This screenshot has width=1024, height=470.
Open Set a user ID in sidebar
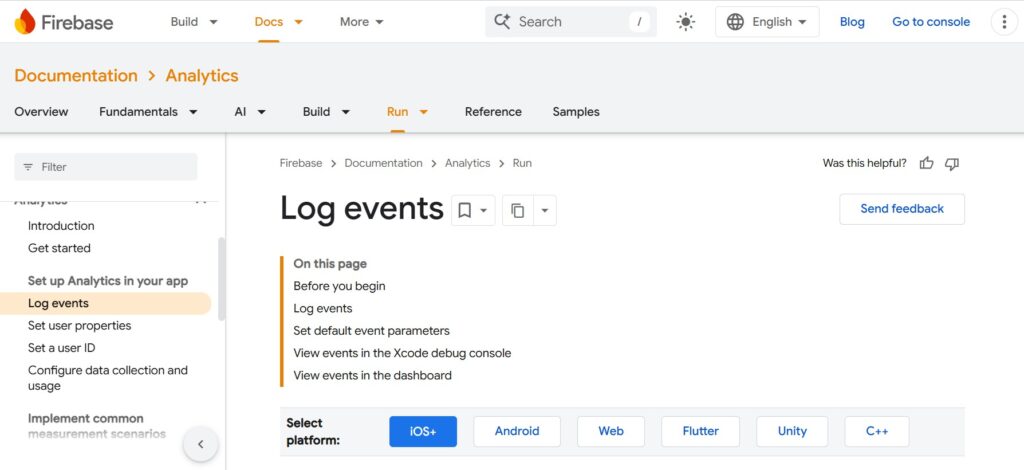pos(61,348)
